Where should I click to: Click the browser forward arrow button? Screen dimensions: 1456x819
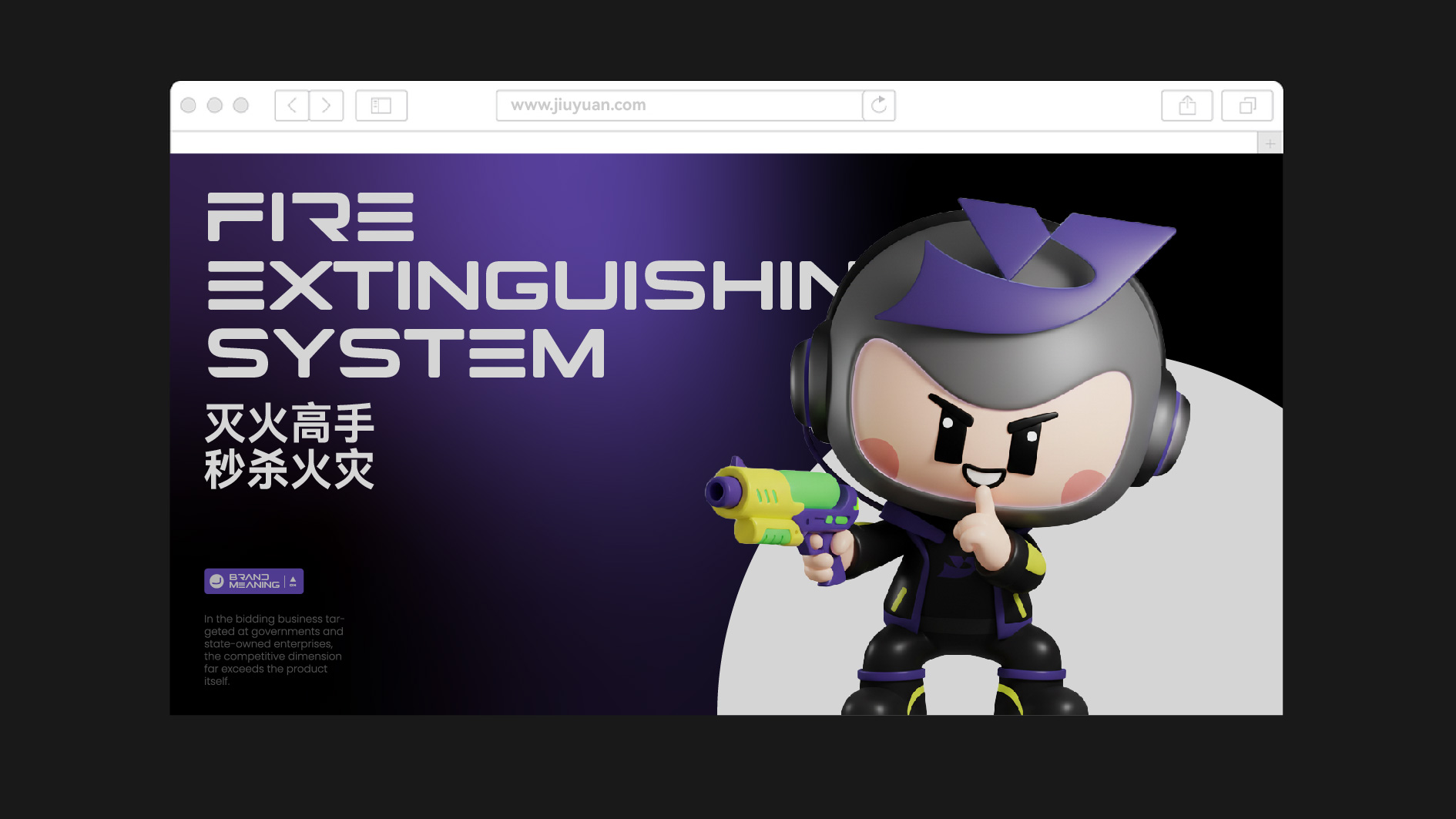pyautogui.click(x=327, y=106)
